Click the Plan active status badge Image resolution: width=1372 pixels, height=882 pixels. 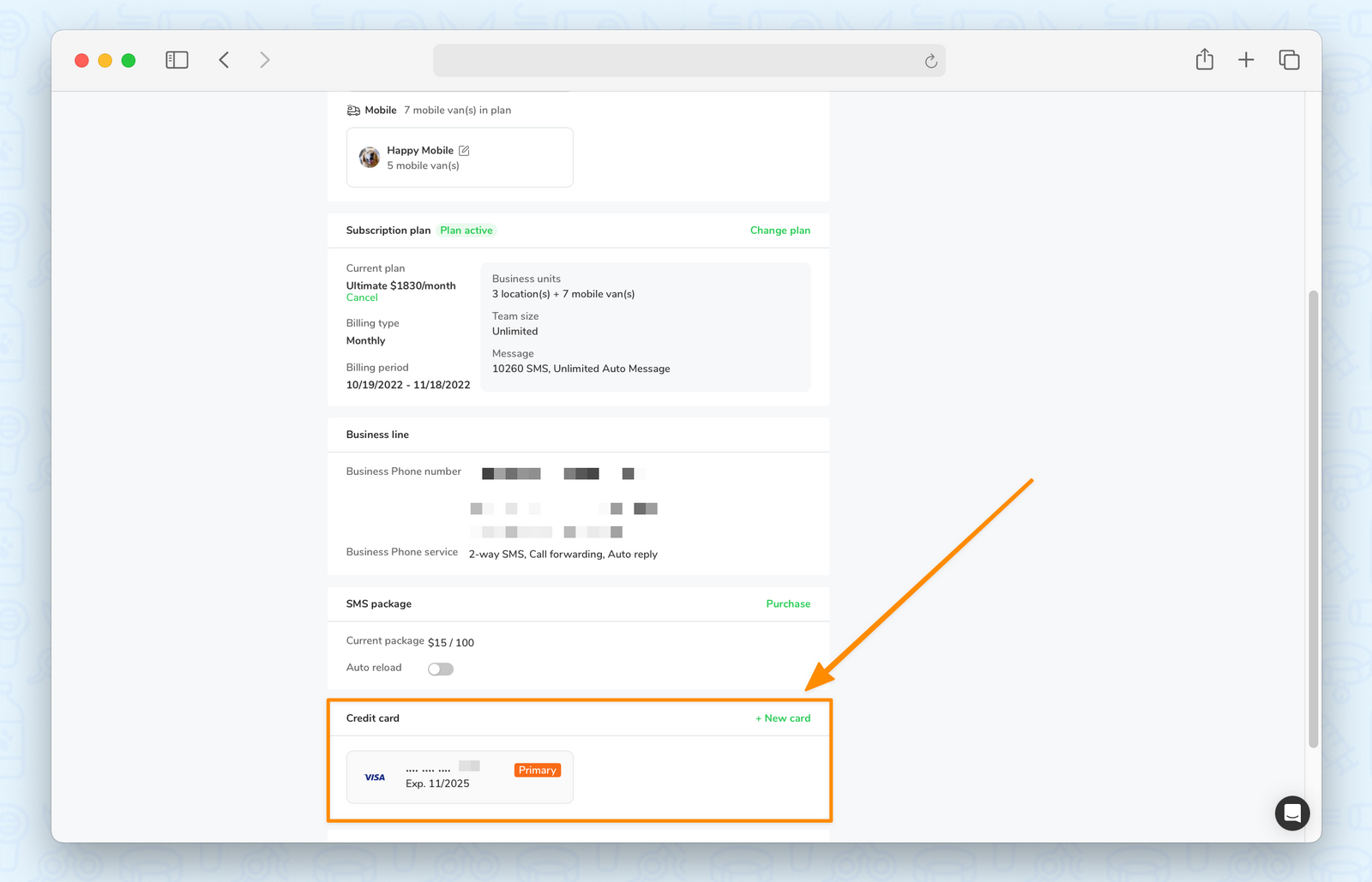[x=466, y=230]
